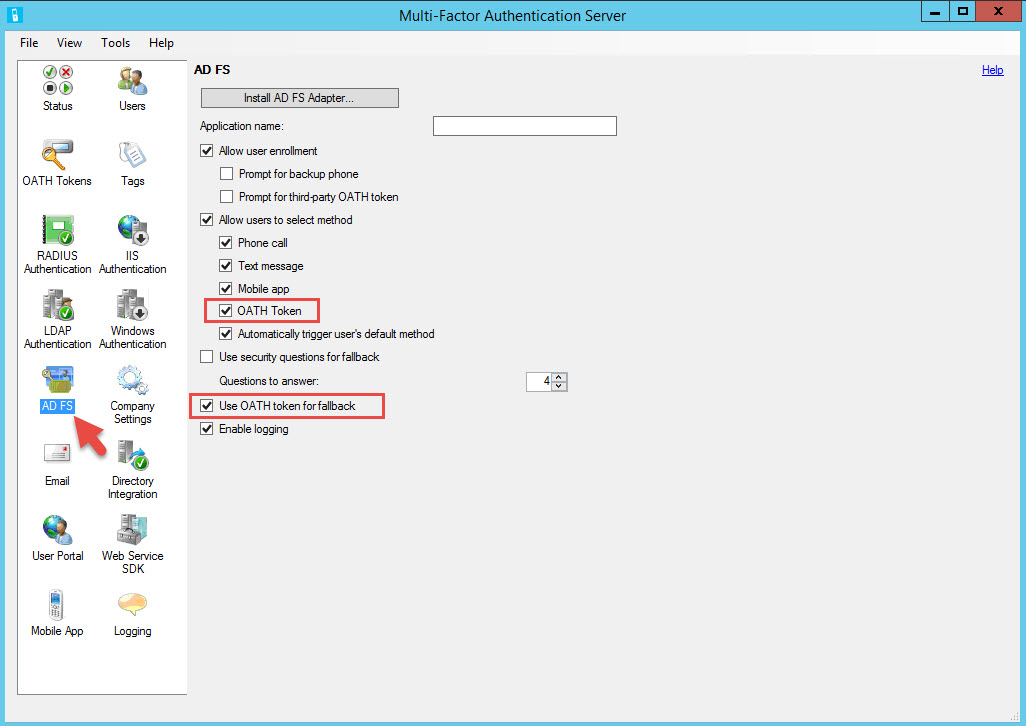Open the View menu
The width and height of the screenshot is (1026, 726).
pyautogui.click(x=69, y=43)
